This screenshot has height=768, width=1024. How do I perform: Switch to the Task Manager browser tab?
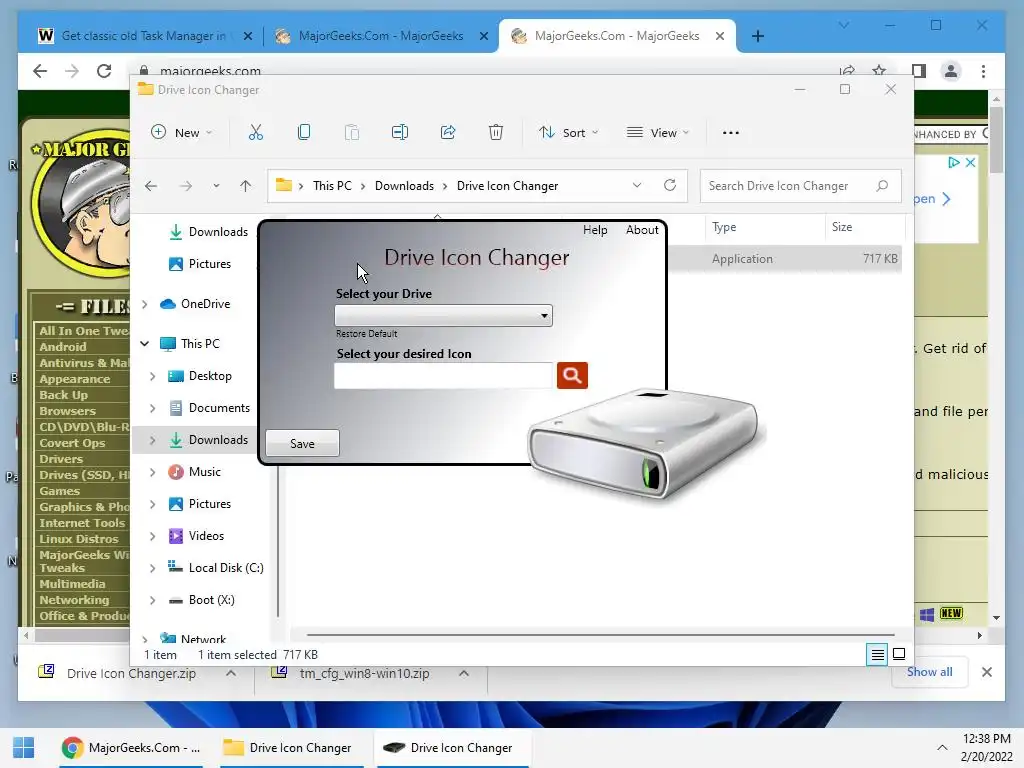pyautogui.click(x=144, y=36)
